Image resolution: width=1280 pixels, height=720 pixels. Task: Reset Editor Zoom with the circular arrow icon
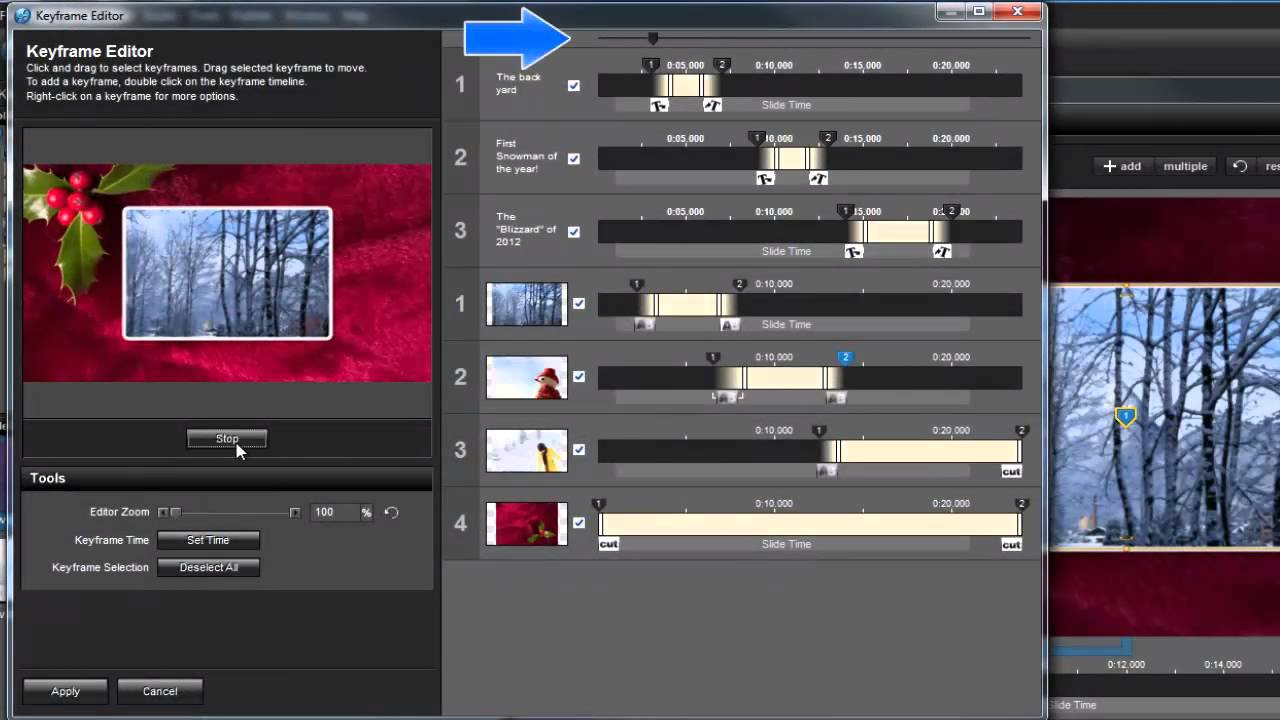(x=391, y=512)
